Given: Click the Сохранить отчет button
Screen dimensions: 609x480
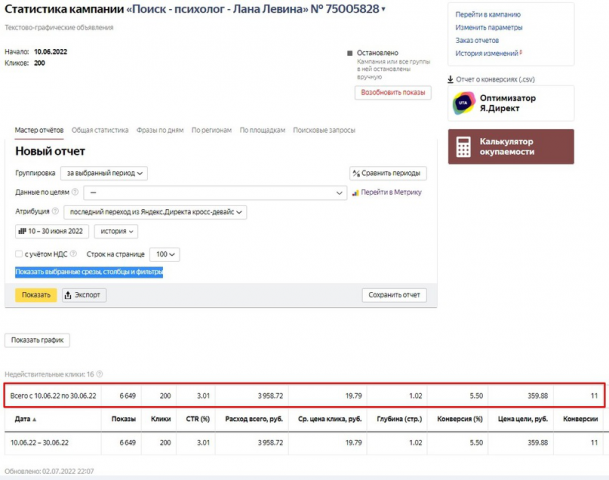Looking at the screenshot, I should pyautogui.click(x=394, y=295).
